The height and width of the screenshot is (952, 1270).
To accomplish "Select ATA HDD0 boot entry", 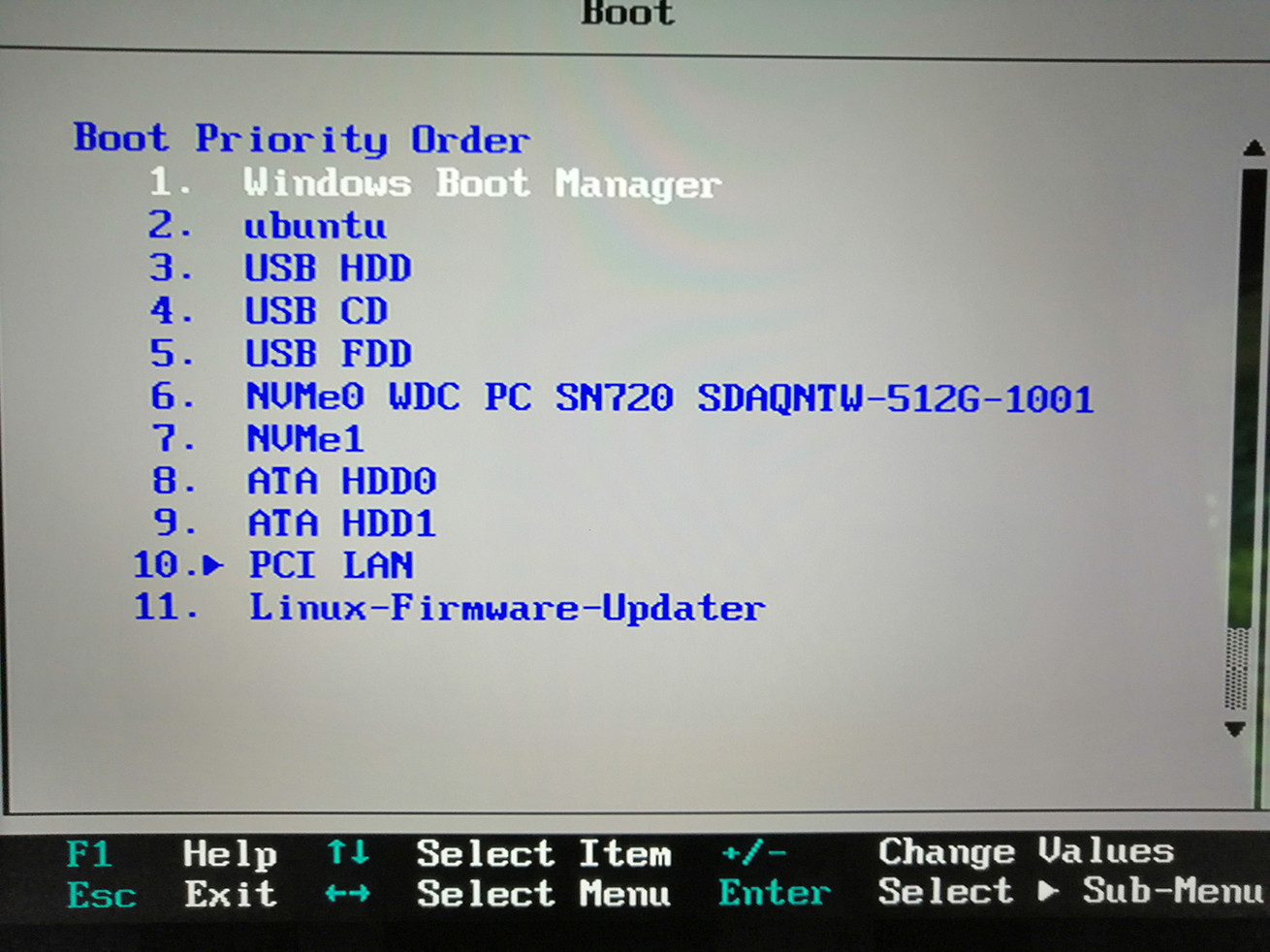I will pyautogui.click(x=341, y=481).
